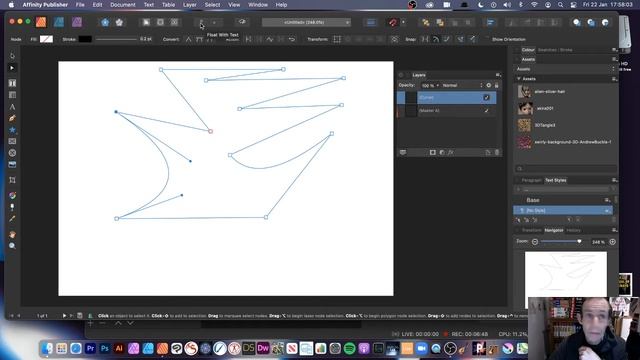Screen dimensions: 640x360
Task: Click the Navigator zoom out minus button
Action: pyautogui.click(x=535, y=242)
